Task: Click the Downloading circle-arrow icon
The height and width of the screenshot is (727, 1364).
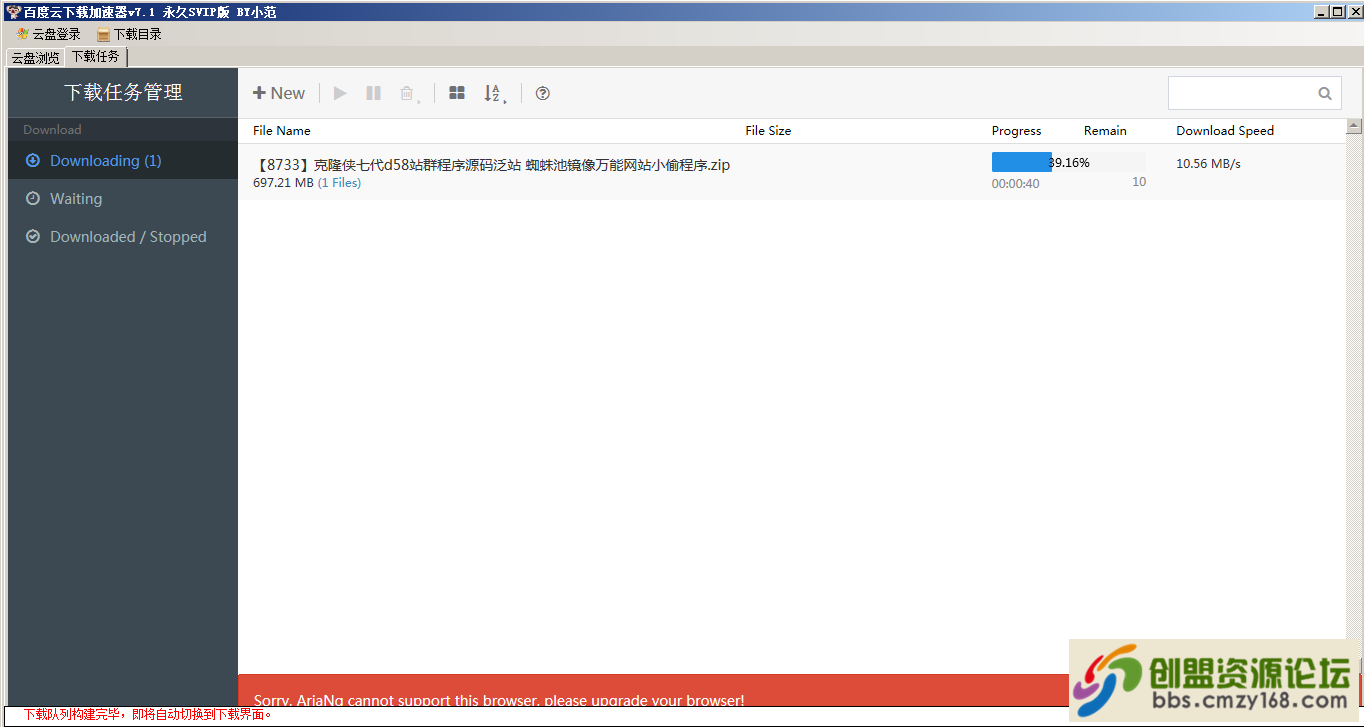Action: 33,160
